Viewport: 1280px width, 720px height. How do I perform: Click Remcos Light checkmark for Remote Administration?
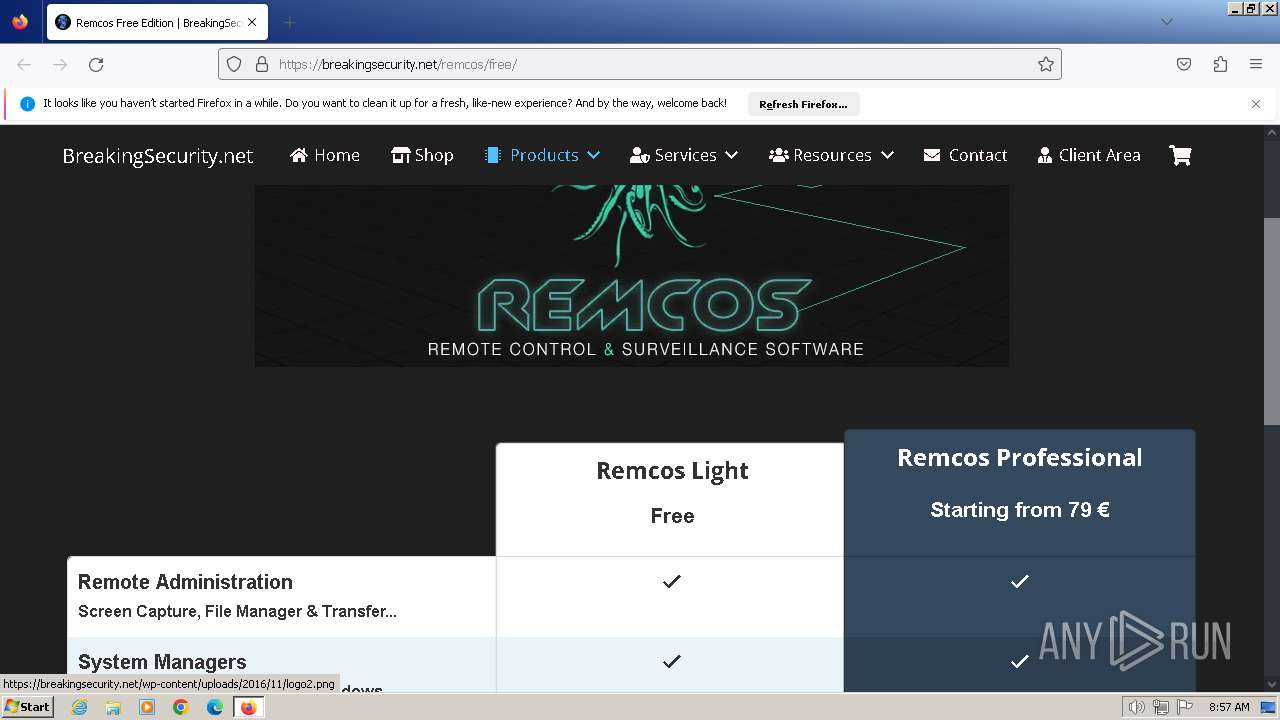tap(672, 581)
